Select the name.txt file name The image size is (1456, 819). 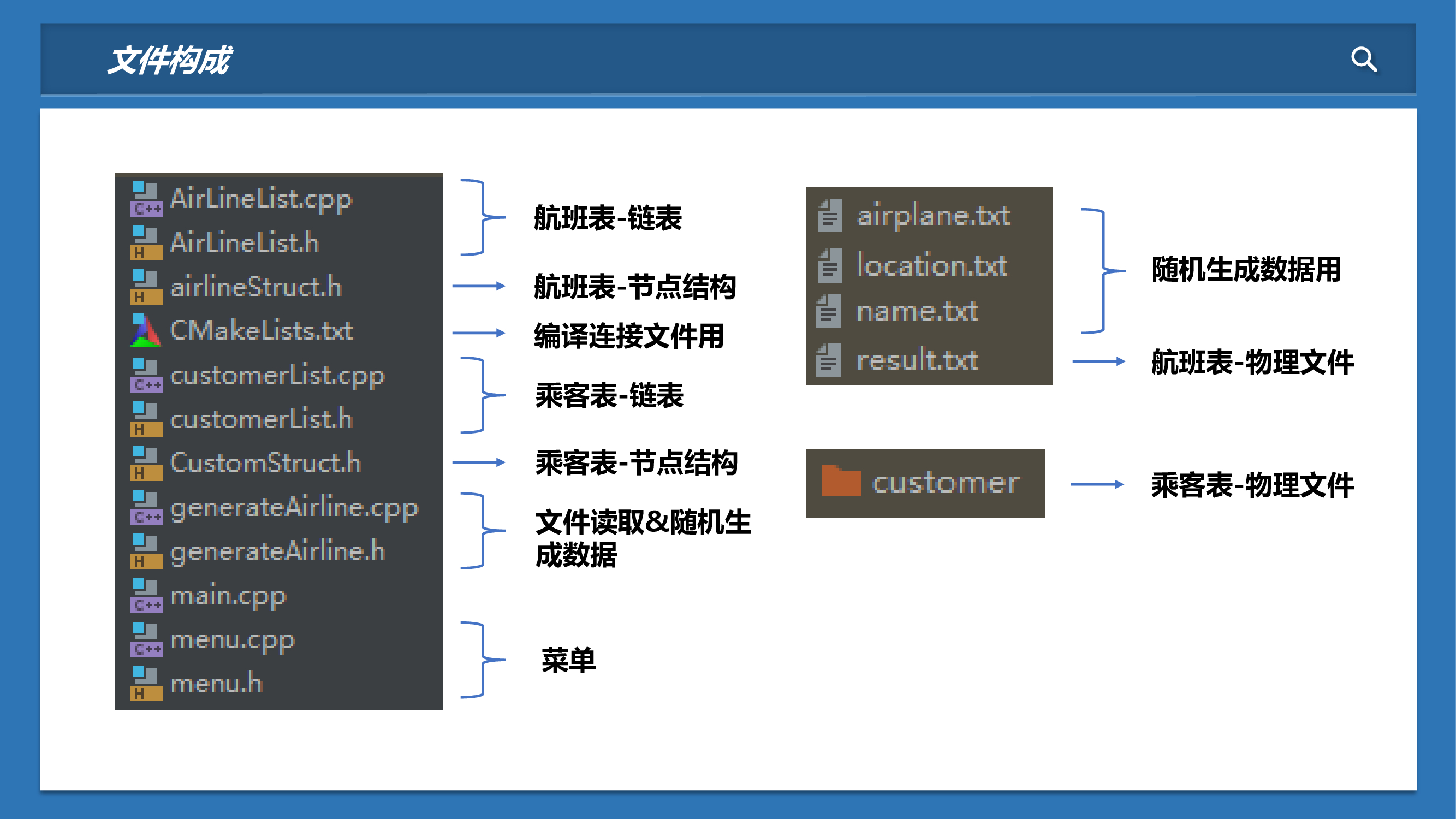pyautogui.click(x=917, y=311)
